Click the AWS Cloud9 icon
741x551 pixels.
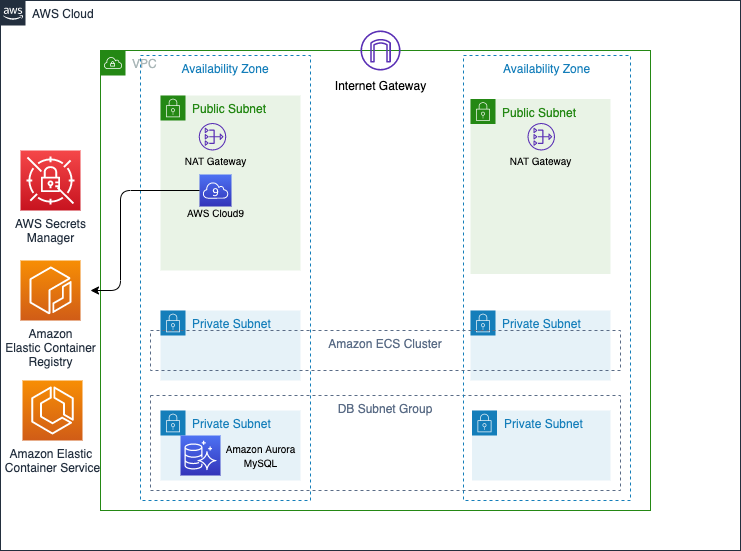(215, 190)
